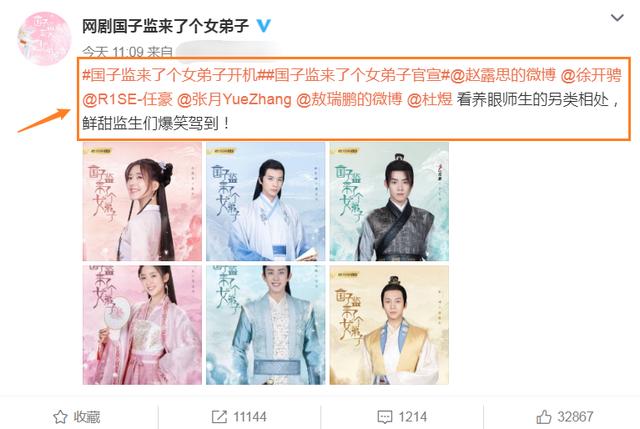Open @杜煜 profile mention
This screenshot has height=429, width=640.
pos(430,99)
